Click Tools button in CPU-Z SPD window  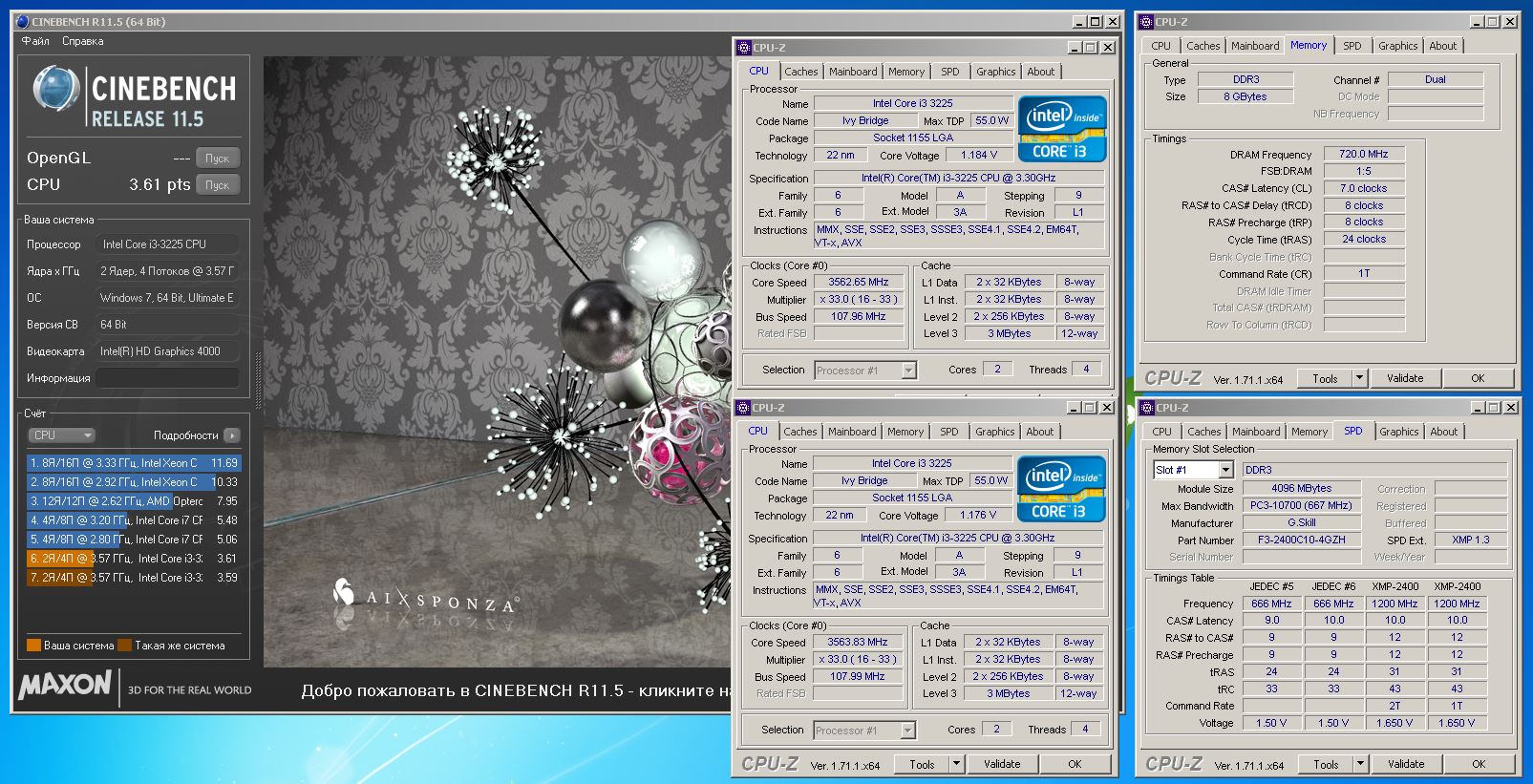tap(1326, 764)
